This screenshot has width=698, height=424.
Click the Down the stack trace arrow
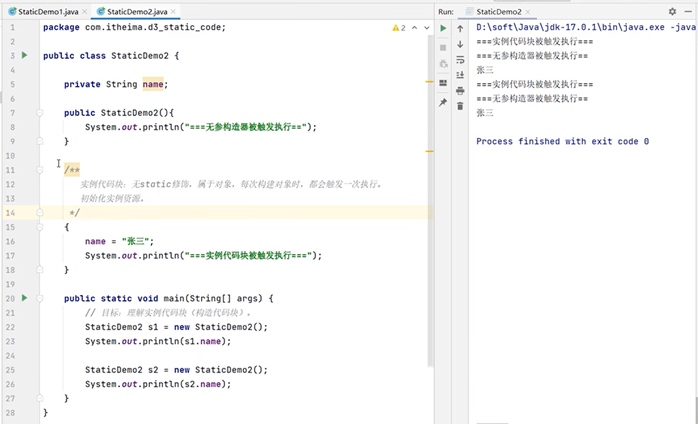pos(460,44)
